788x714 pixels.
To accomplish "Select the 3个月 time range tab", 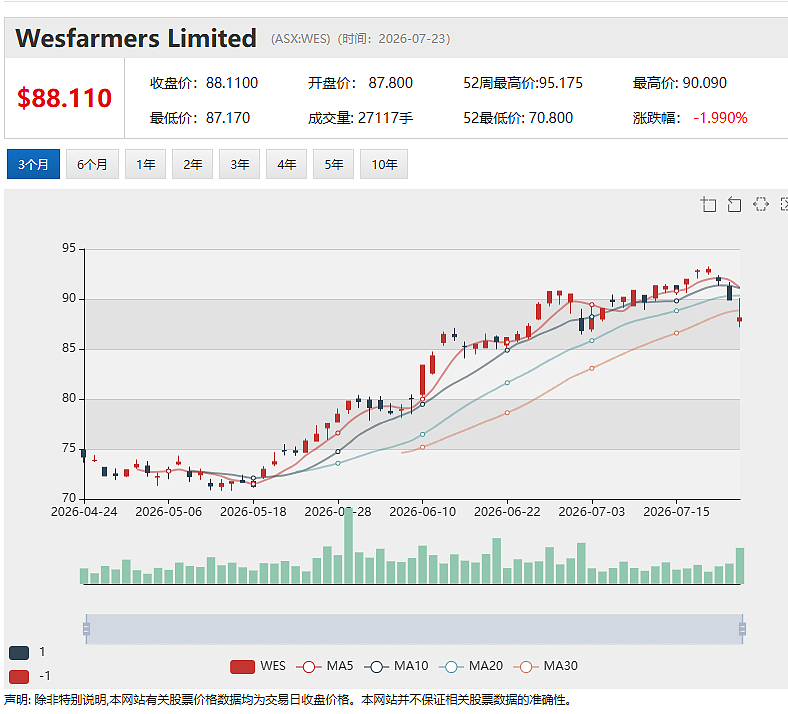I will point(33,164).
